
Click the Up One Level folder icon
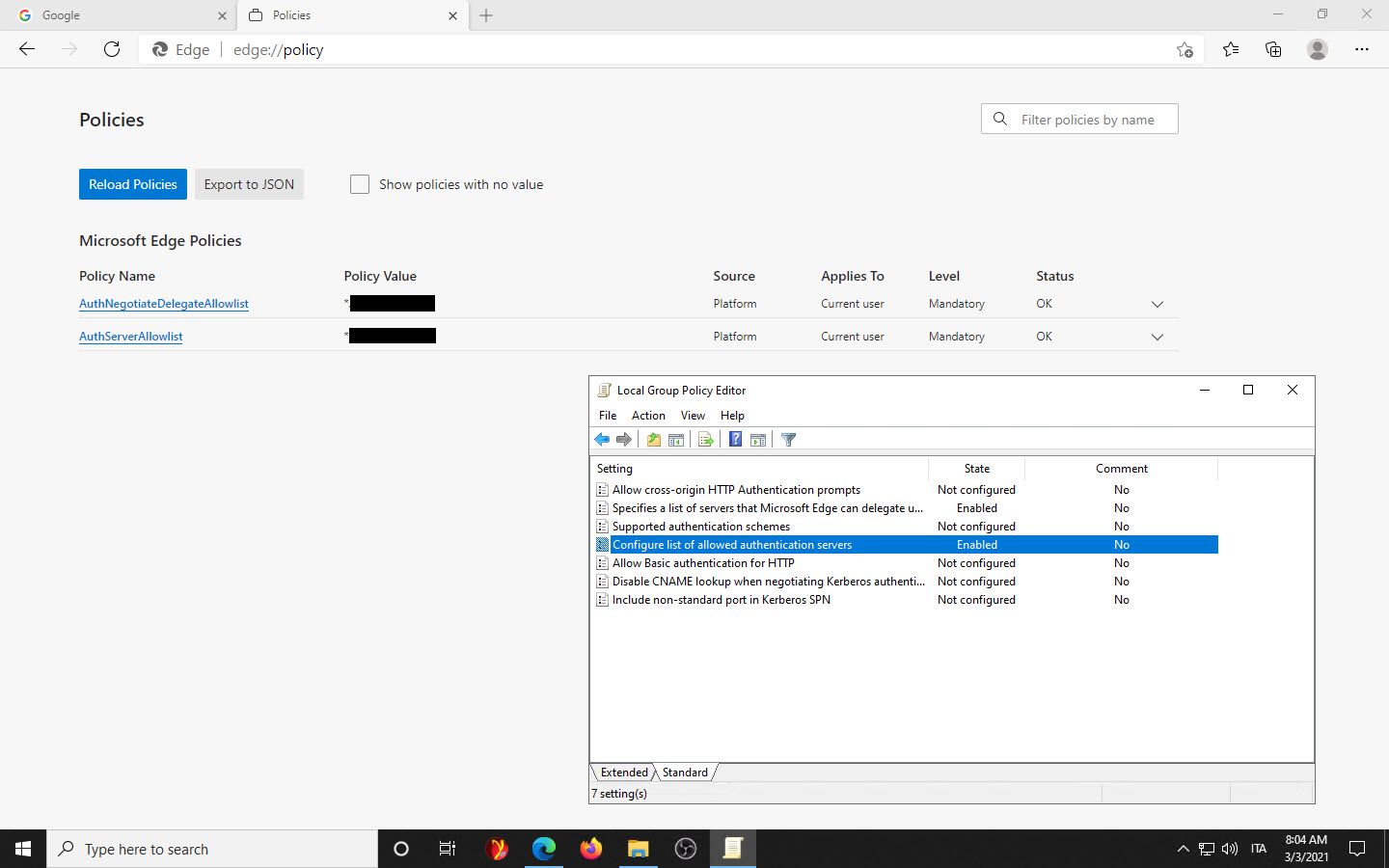[x=654, y=440]
